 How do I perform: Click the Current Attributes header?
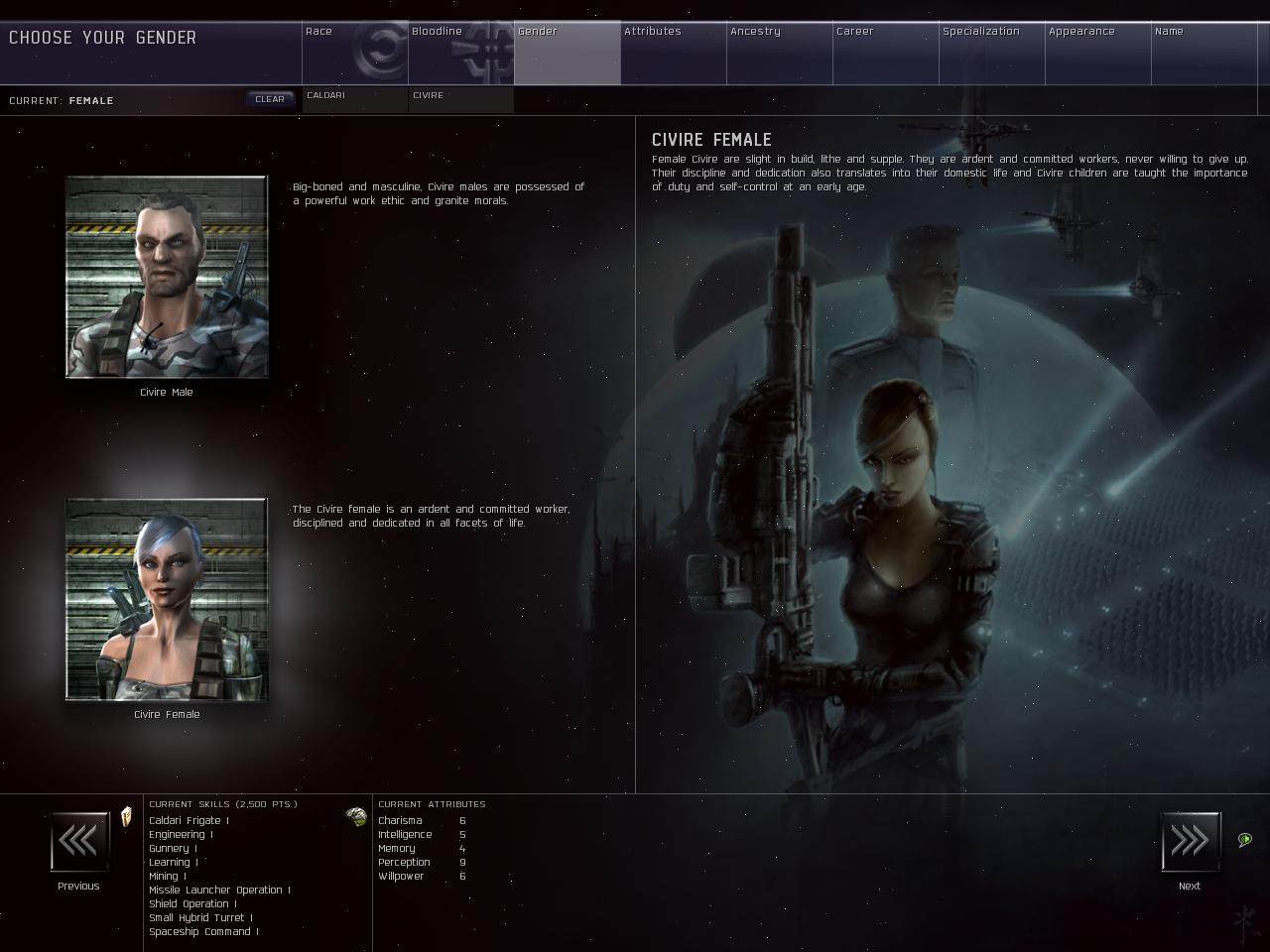[x=432, y=804]
